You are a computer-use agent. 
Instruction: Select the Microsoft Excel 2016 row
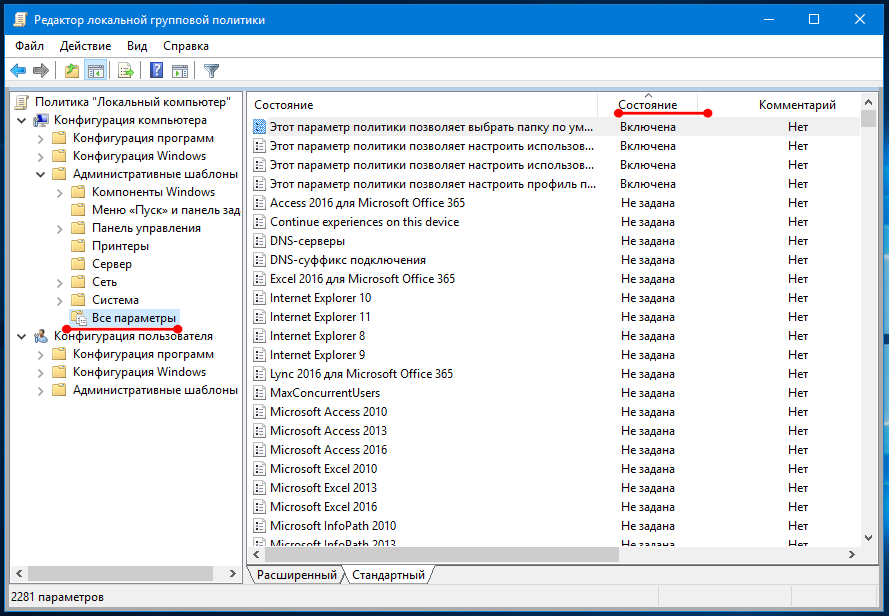point(323,507)
